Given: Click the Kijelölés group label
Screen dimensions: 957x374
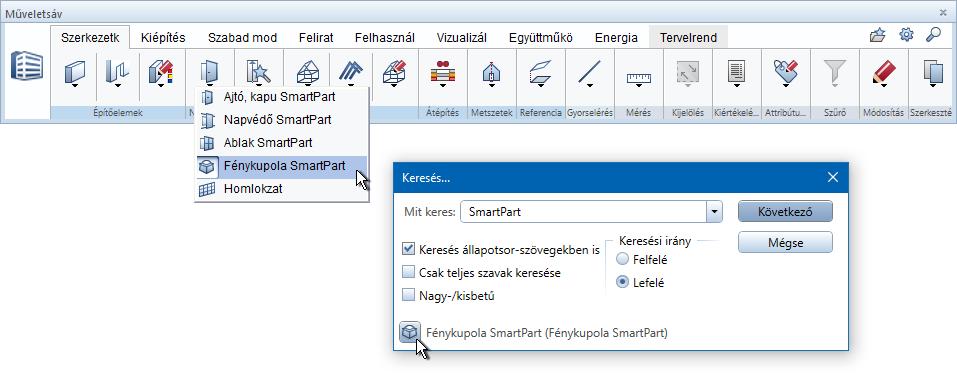Looking at the screenshot, I should pyautogui.click(x=688, y=113).
